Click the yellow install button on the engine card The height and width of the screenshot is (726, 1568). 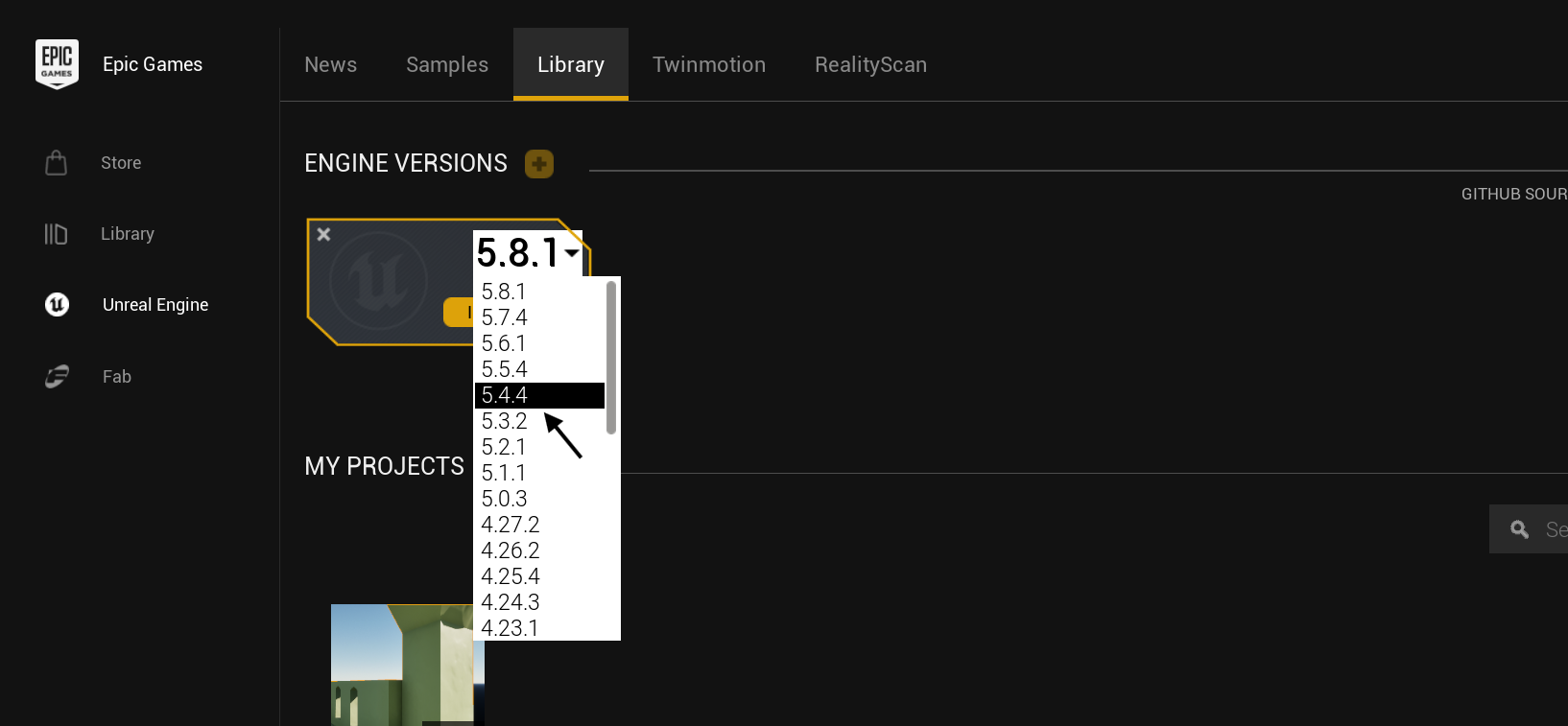click(x=458, y=313)
